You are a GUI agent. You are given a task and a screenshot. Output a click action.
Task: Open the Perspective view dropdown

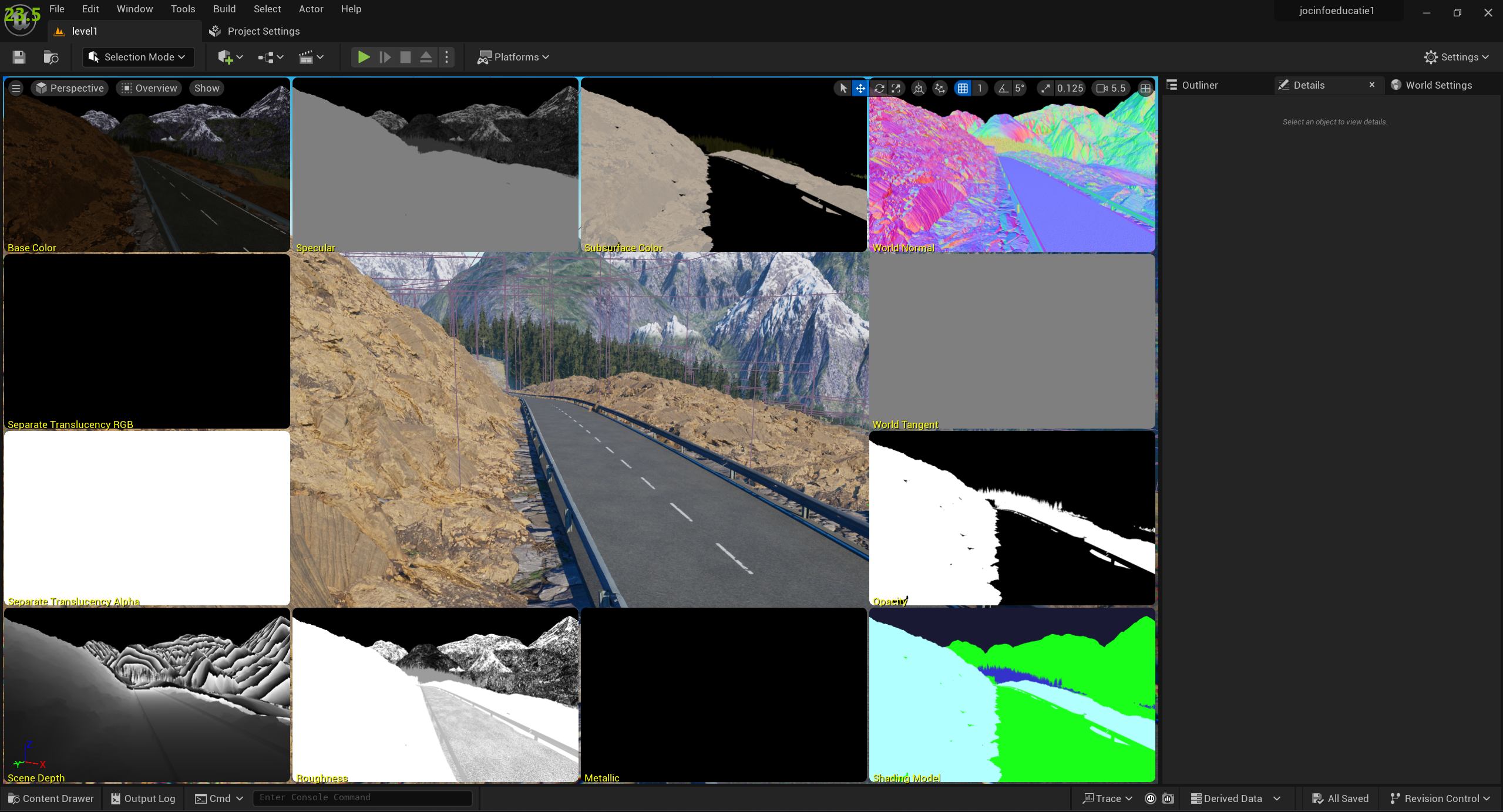click(69, 87)
